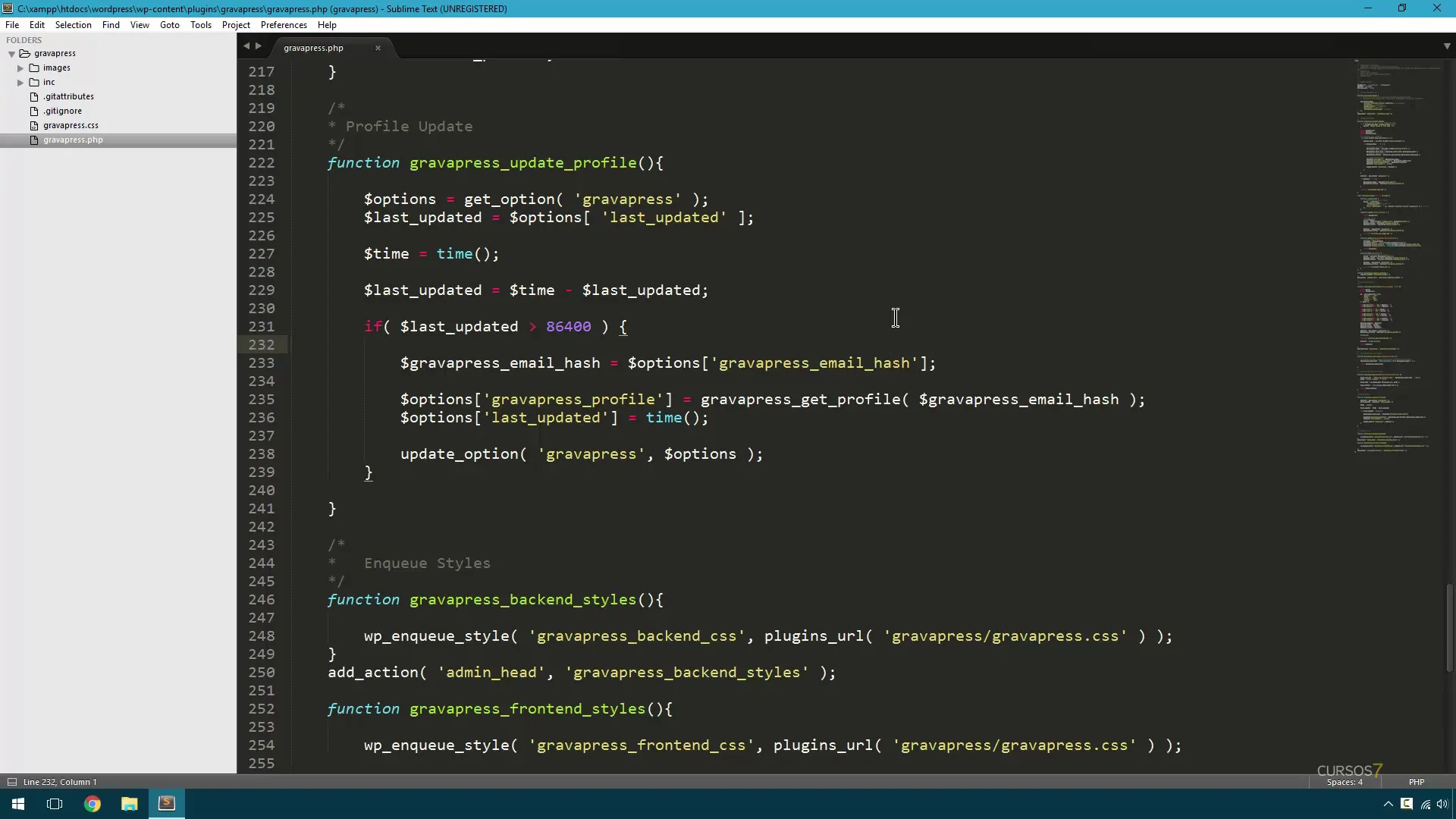Go to previous tab with left arrow
This screenshot has height=819, width=1456.
pyautogui.click(x=246, y=46)
